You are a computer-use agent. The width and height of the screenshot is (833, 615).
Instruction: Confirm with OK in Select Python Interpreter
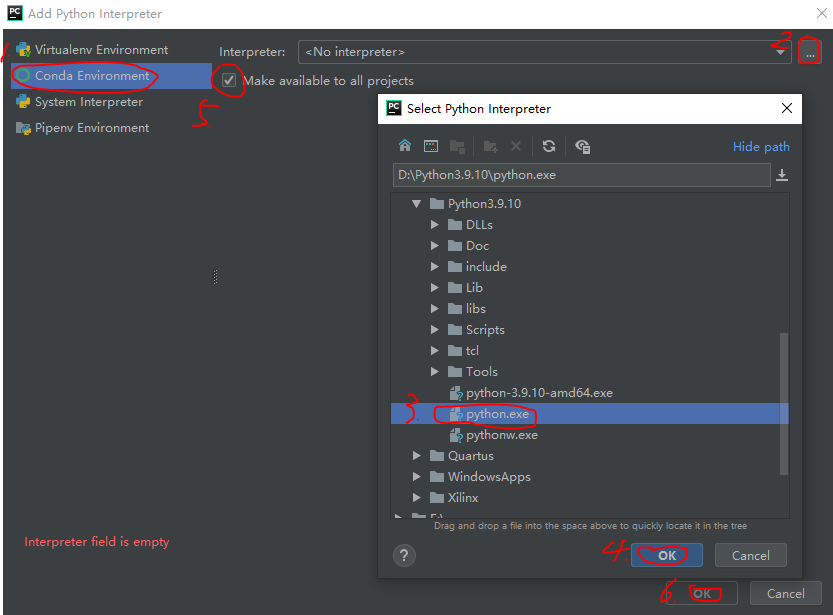click(x=667, y=556)
